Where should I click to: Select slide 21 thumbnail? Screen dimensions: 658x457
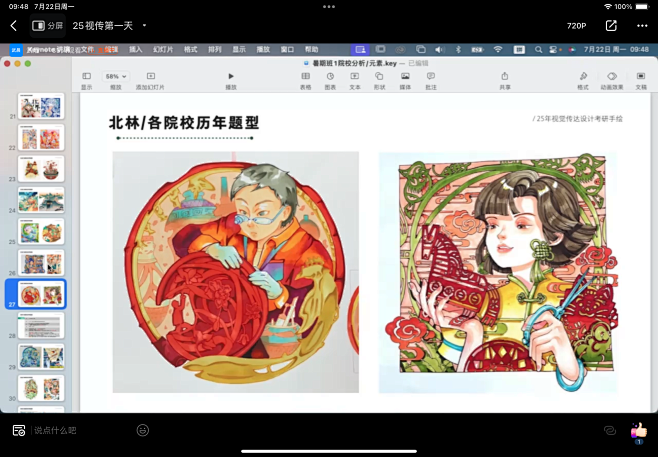41,106
